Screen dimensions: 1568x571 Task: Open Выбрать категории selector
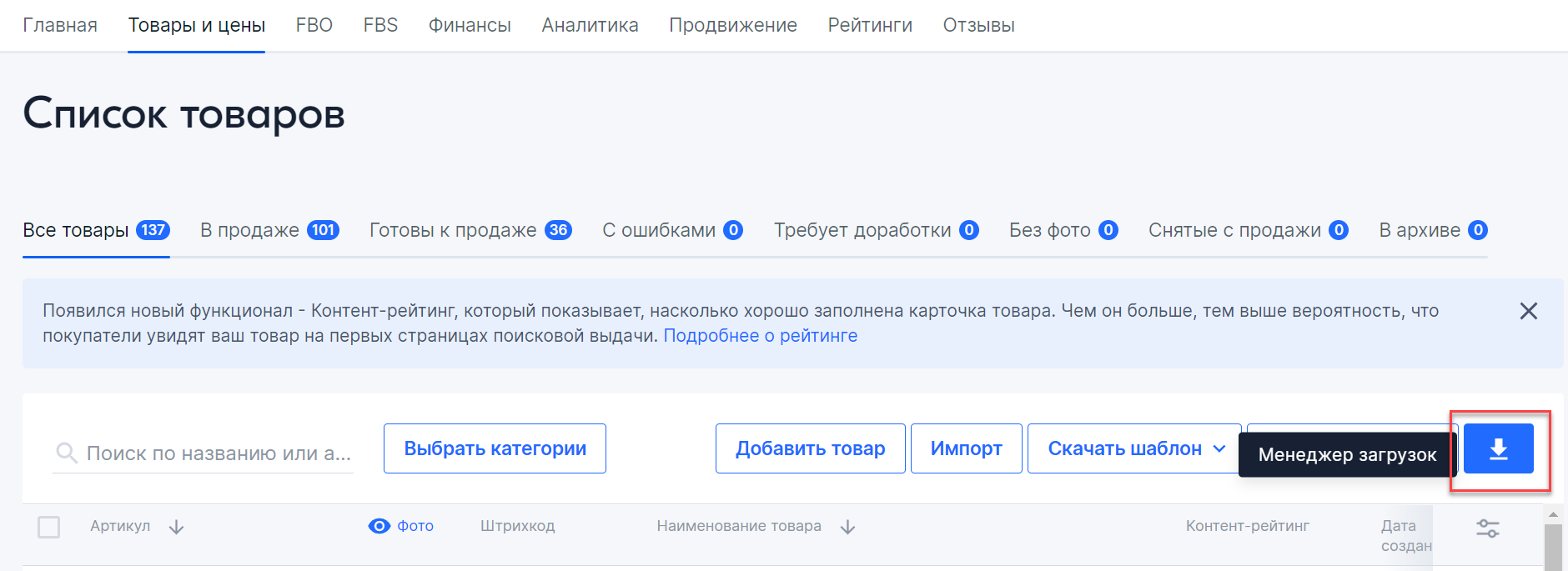point(495,448)
